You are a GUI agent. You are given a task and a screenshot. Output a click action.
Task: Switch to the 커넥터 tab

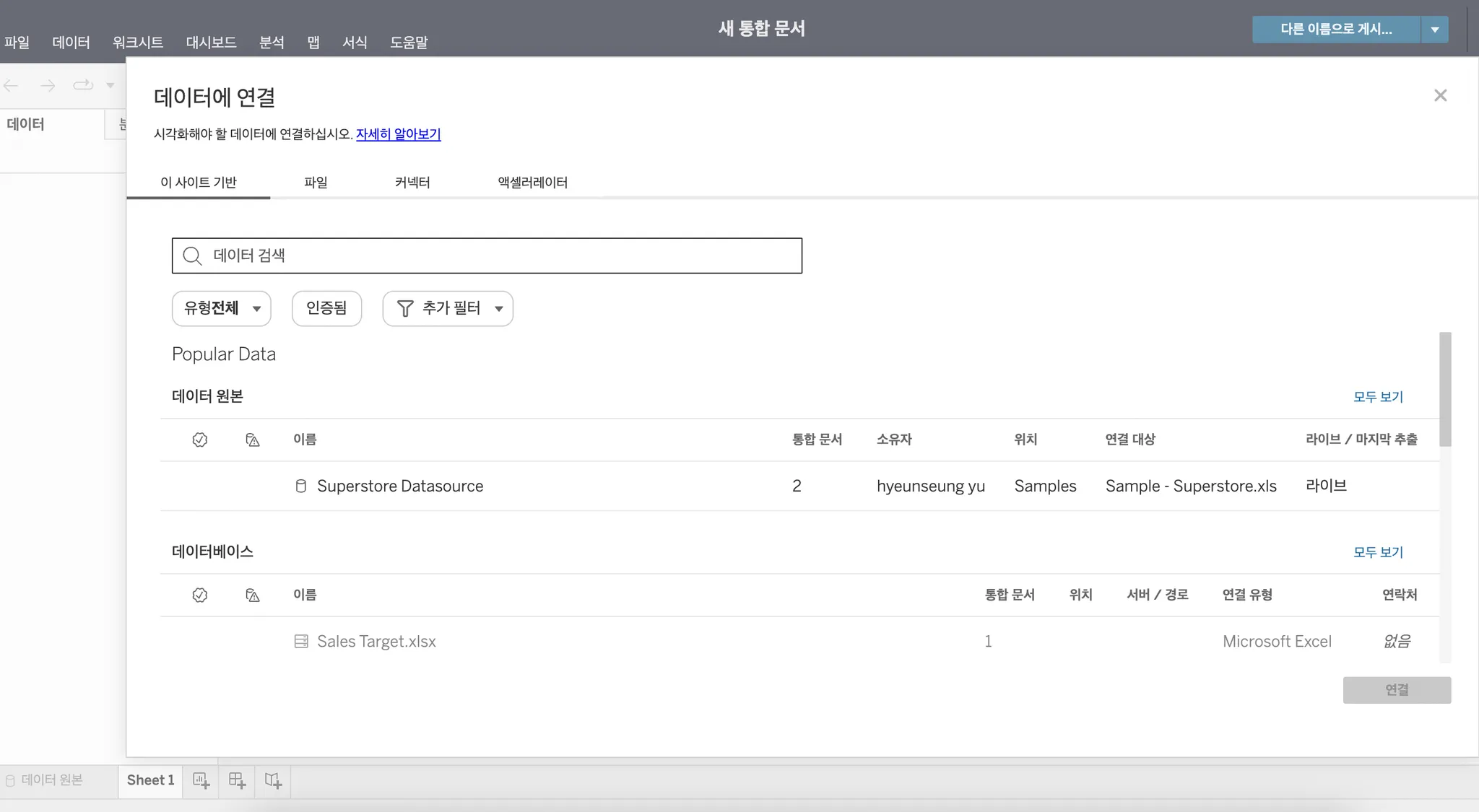pyautogui.click(x=412, y=183)
